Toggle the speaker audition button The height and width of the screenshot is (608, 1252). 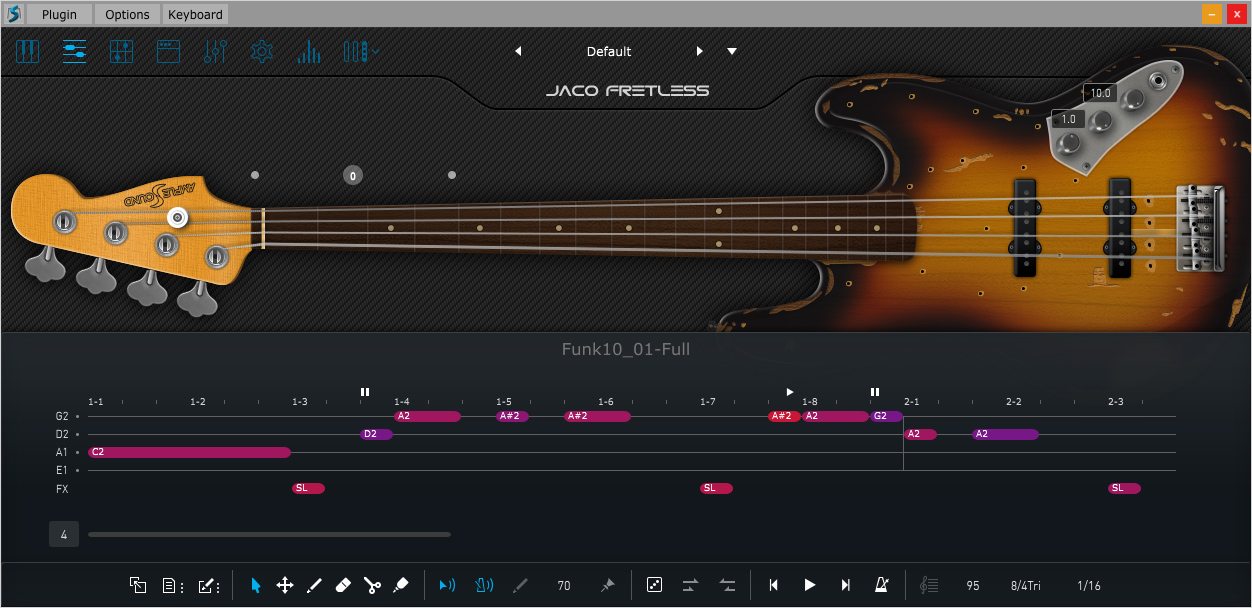447,585
